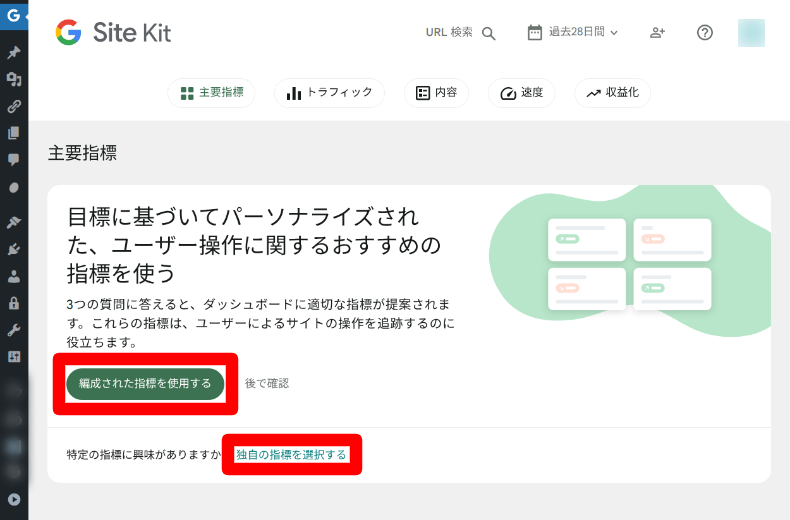Click the Site Kit logo in header
The height and width of the screenshot is (520, 790).
point(113,32)
